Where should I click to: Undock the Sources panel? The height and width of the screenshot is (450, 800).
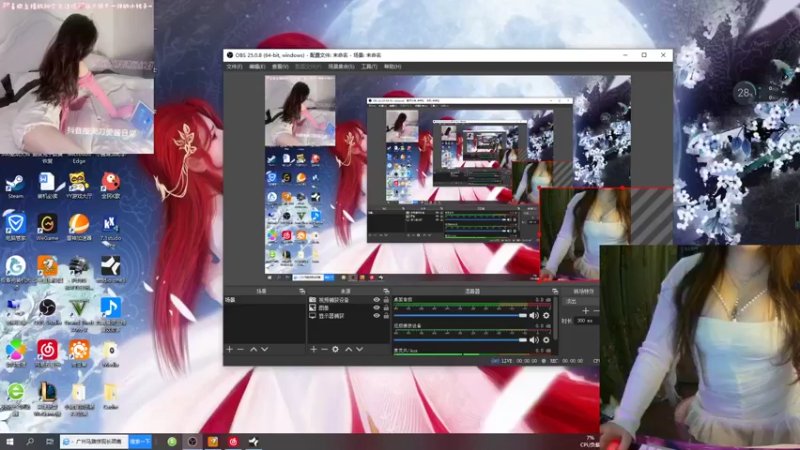[x=386, y=291]
